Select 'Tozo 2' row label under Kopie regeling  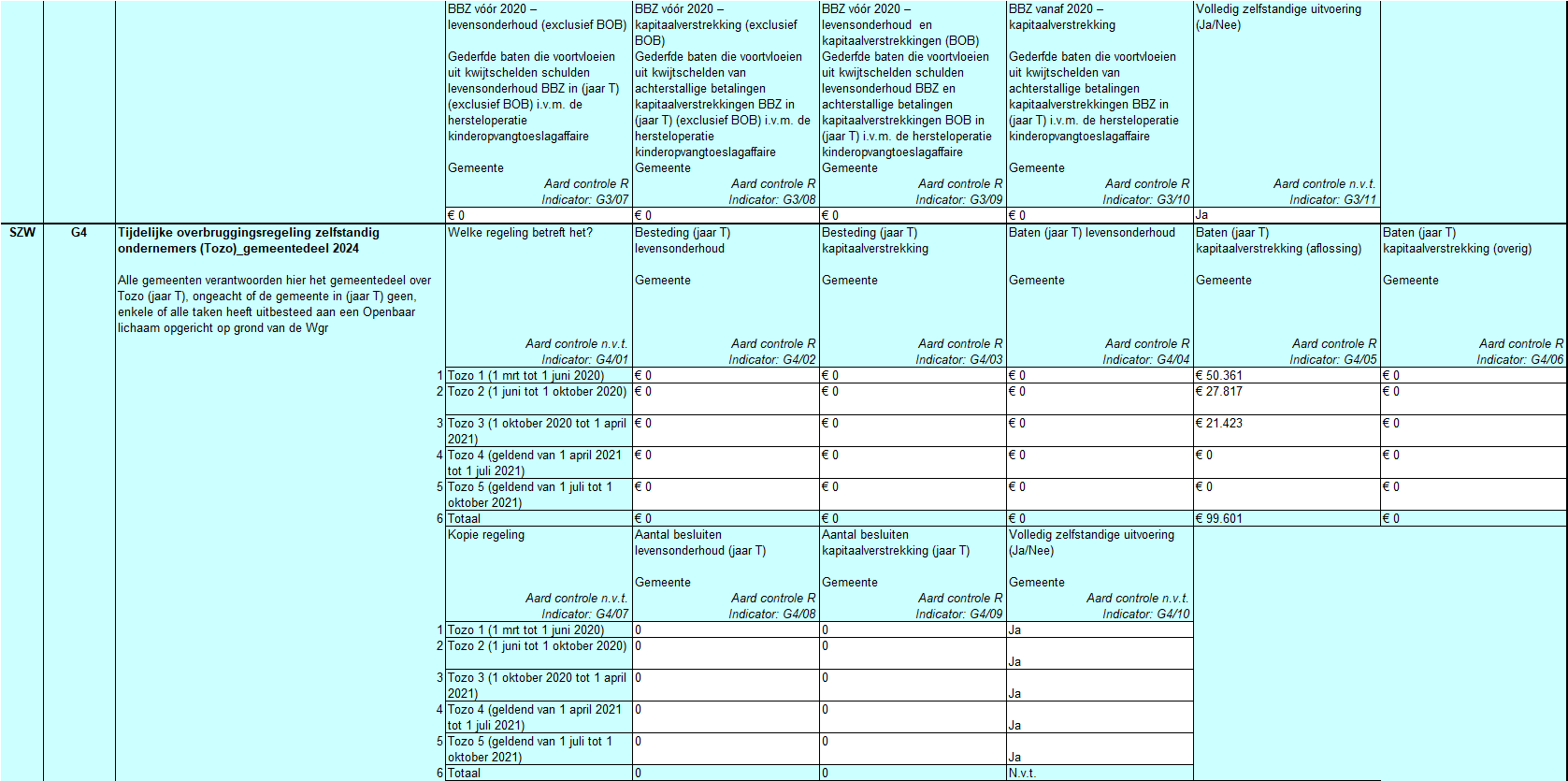539,653
